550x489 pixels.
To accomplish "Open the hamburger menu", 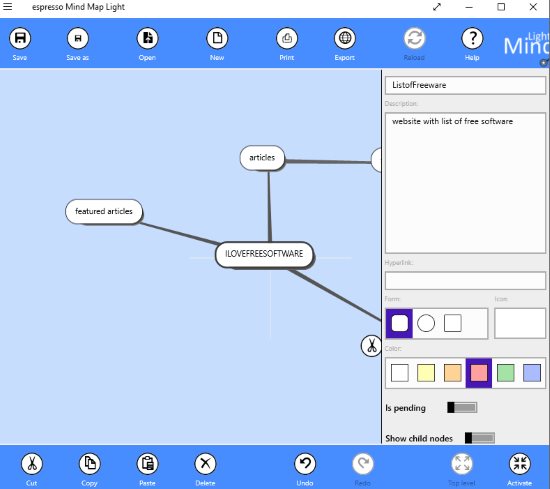I will 8,7.
